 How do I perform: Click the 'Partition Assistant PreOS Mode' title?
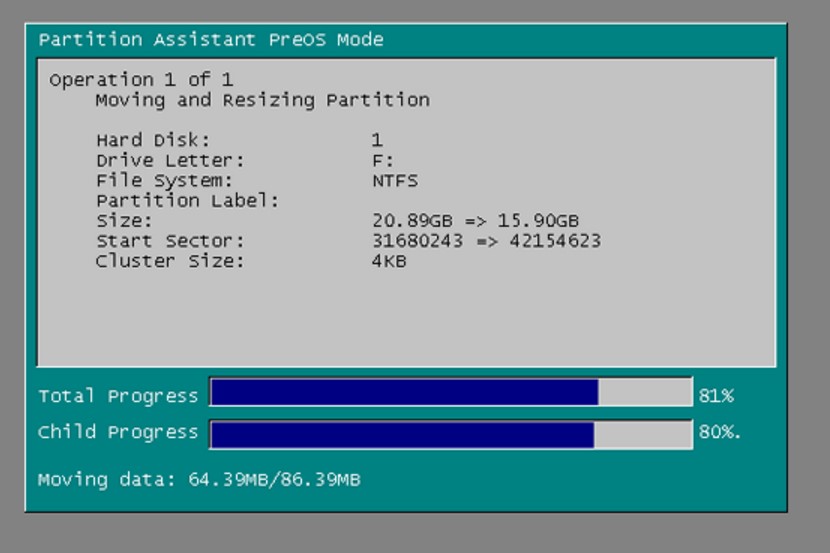click(211, 40)
